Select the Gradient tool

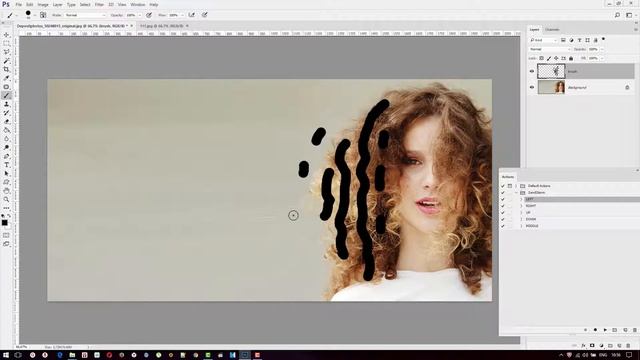[6, 130]
